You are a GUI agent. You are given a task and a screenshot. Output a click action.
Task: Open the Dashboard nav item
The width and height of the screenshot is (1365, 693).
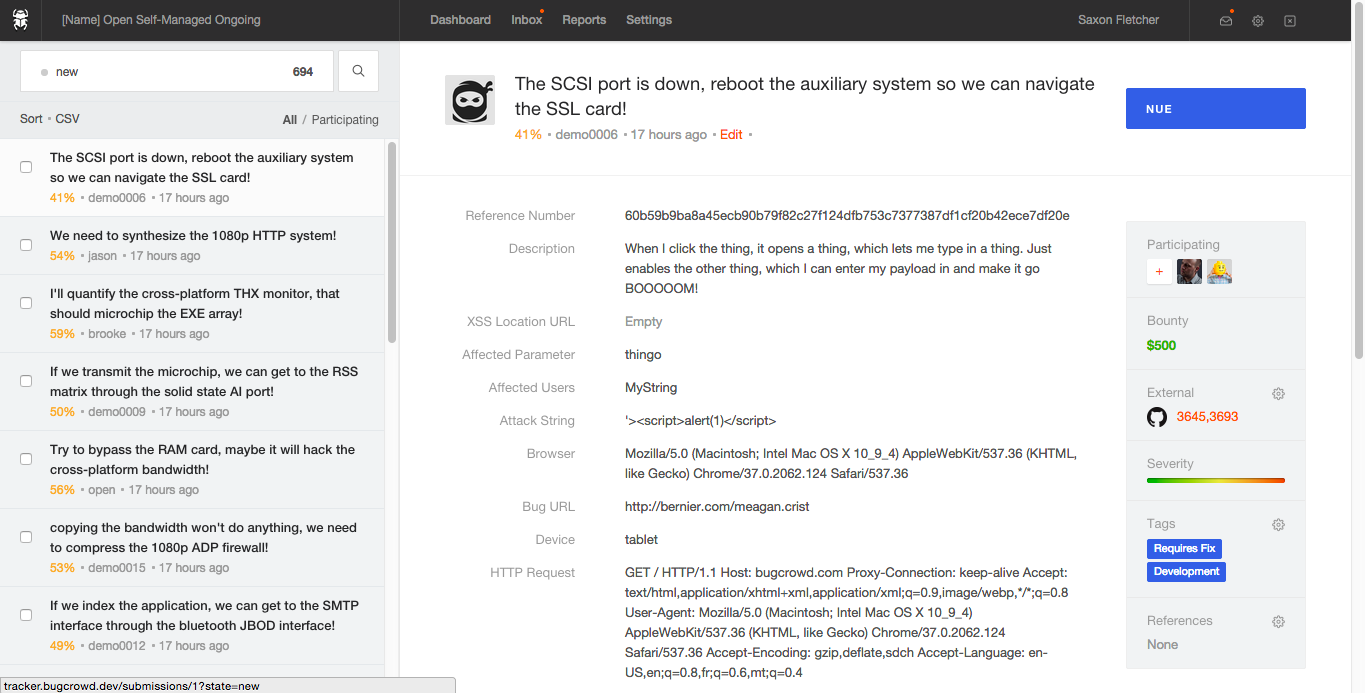point(460,20)
